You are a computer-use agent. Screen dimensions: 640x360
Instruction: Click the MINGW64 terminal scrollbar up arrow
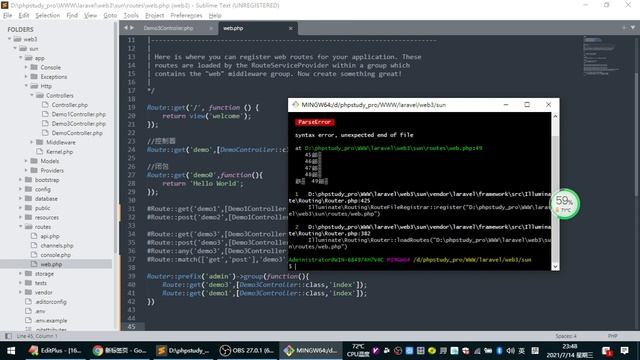[555, 116]
